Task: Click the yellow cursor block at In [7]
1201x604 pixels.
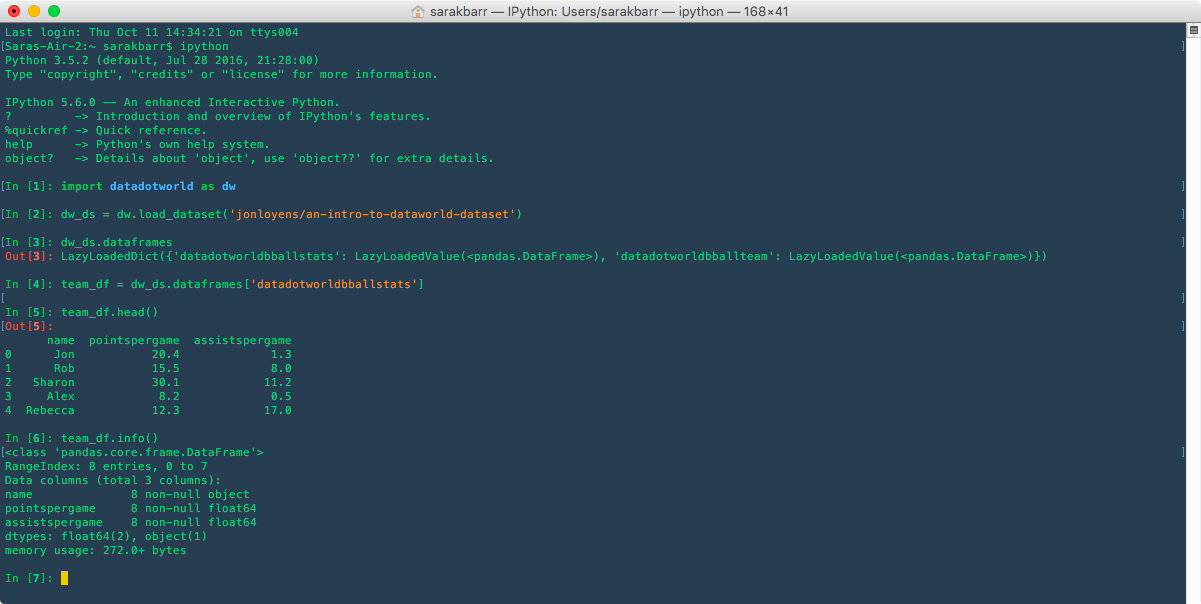Action: [64, 578]
